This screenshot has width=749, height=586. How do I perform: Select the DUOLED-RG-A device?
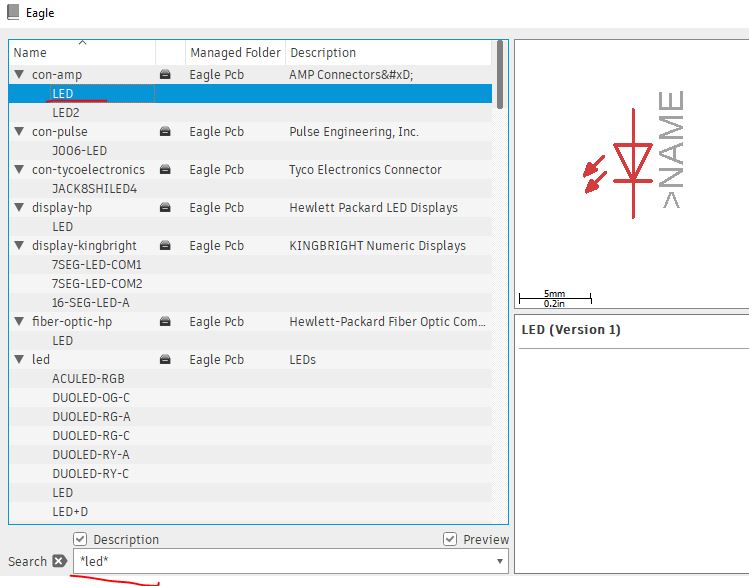(91, 416)
